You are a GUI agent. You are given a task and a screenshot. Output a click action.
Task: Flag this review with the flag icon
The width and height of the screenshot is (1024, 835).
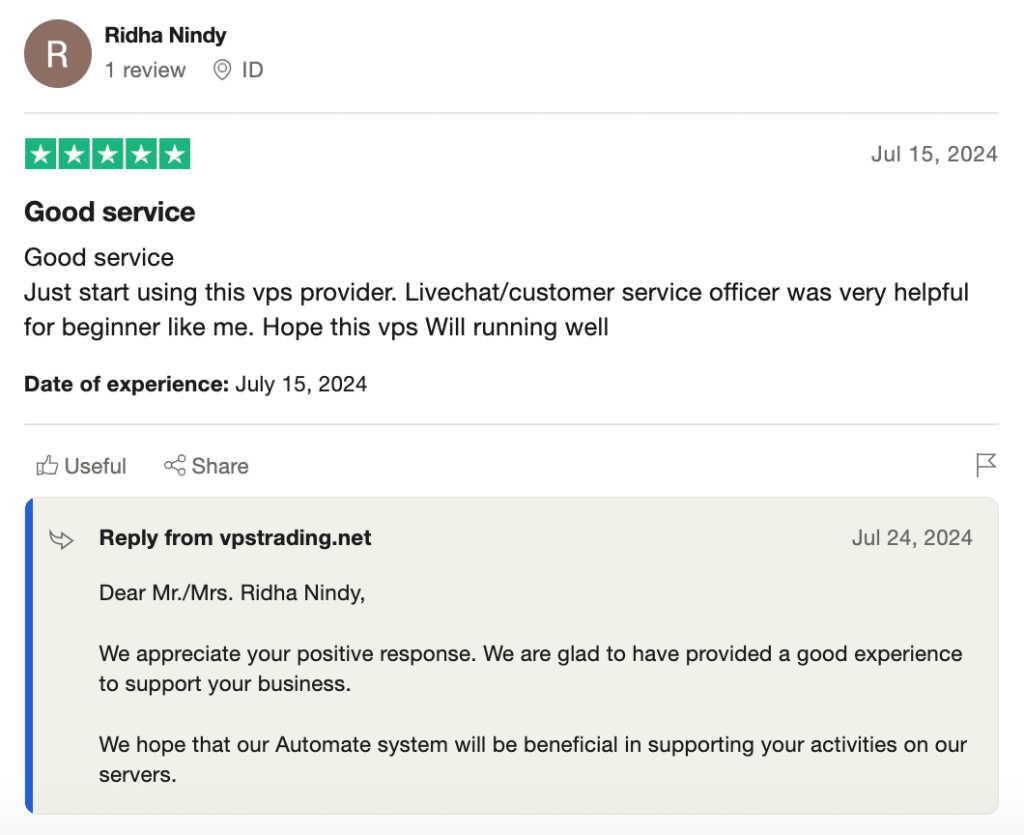[x=985, y=465]
